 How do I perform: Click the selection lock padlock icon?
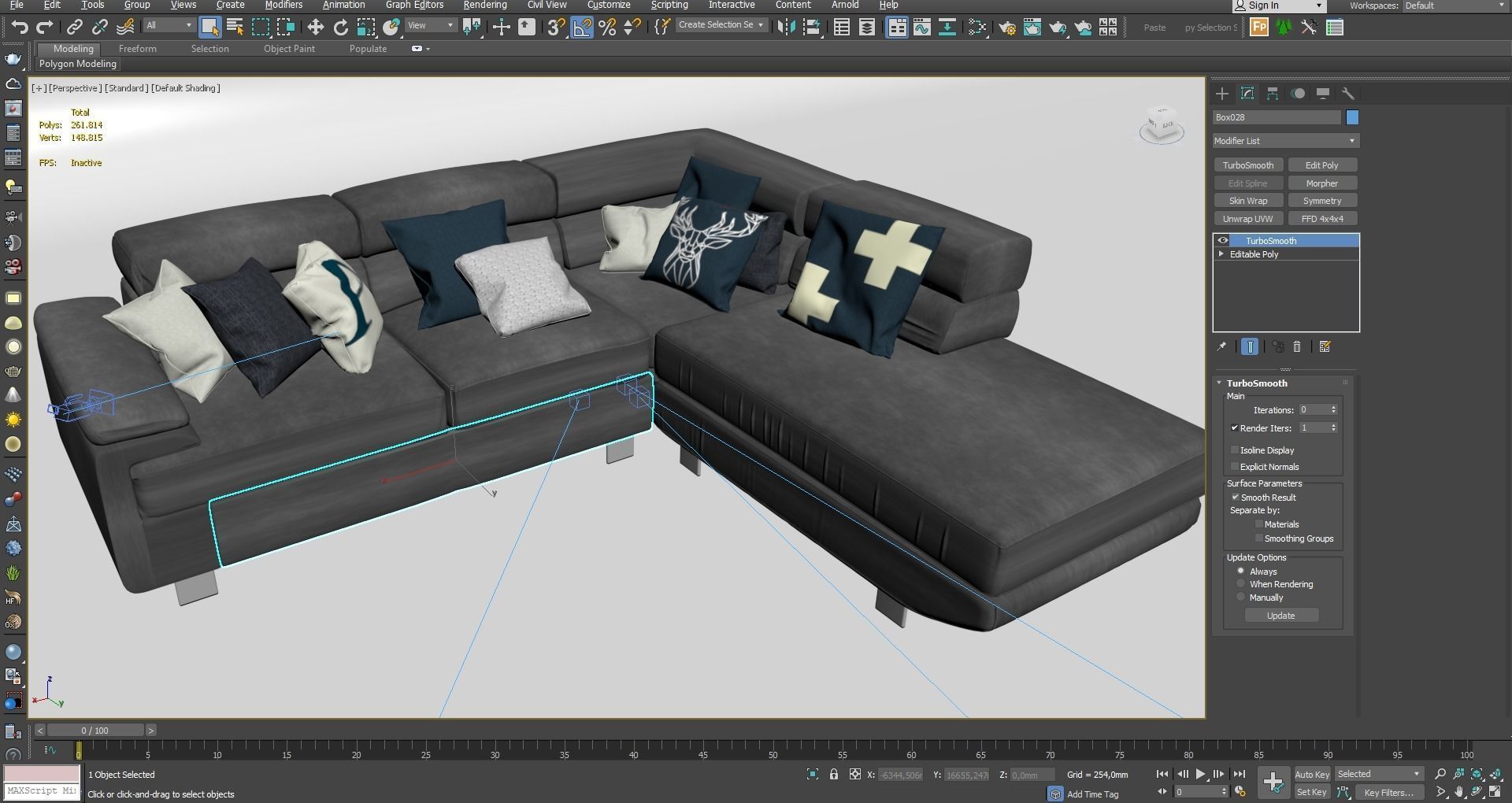point(833,775)
